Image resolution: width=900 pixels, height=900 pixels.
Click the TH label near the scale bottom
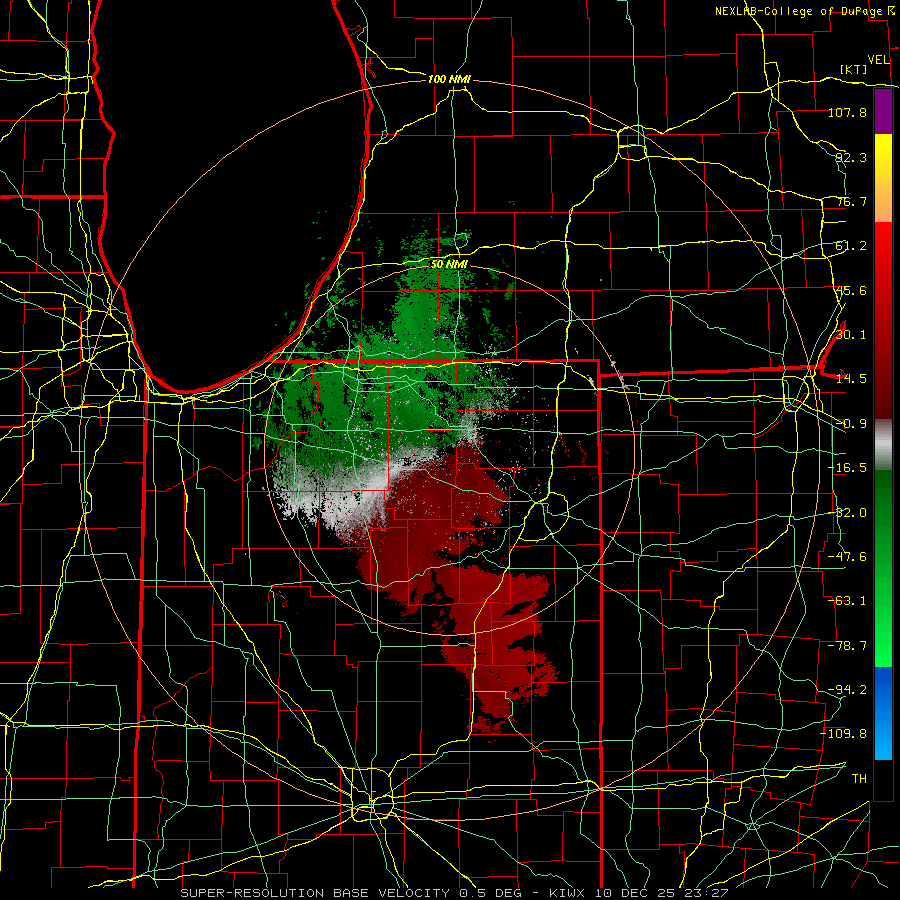click(859, 779)
